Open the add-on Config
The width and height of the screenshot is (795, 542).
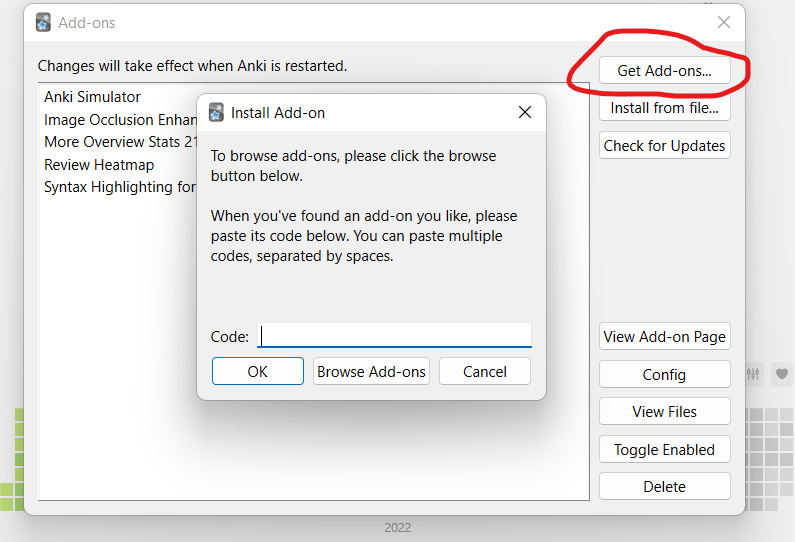tap(664, 374)
